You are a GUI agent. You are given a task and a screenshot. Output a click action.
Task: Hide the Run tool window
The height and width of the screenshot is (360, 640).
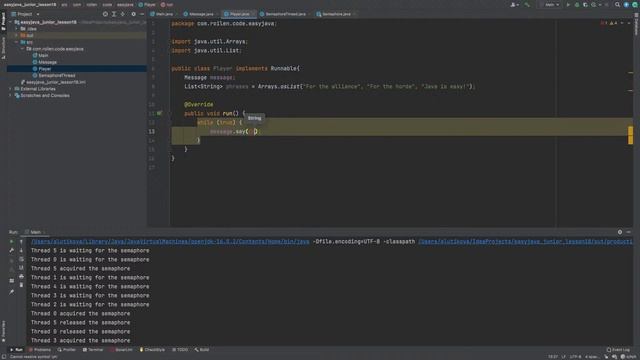click(x=629, y=232)
